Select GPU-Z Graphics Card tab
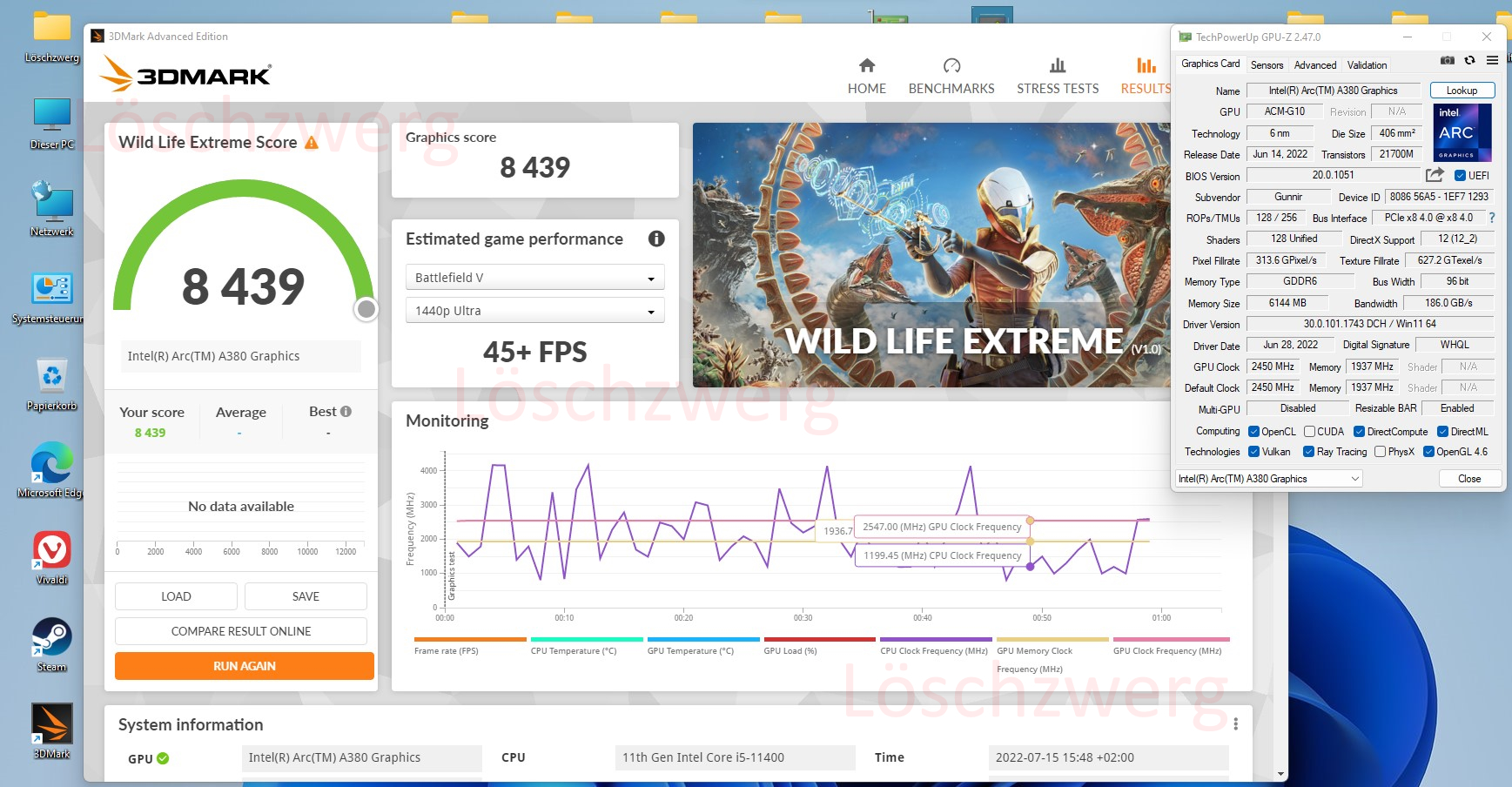The width and height of the screenshot is (1512, 787). (x=1210, y=64)
